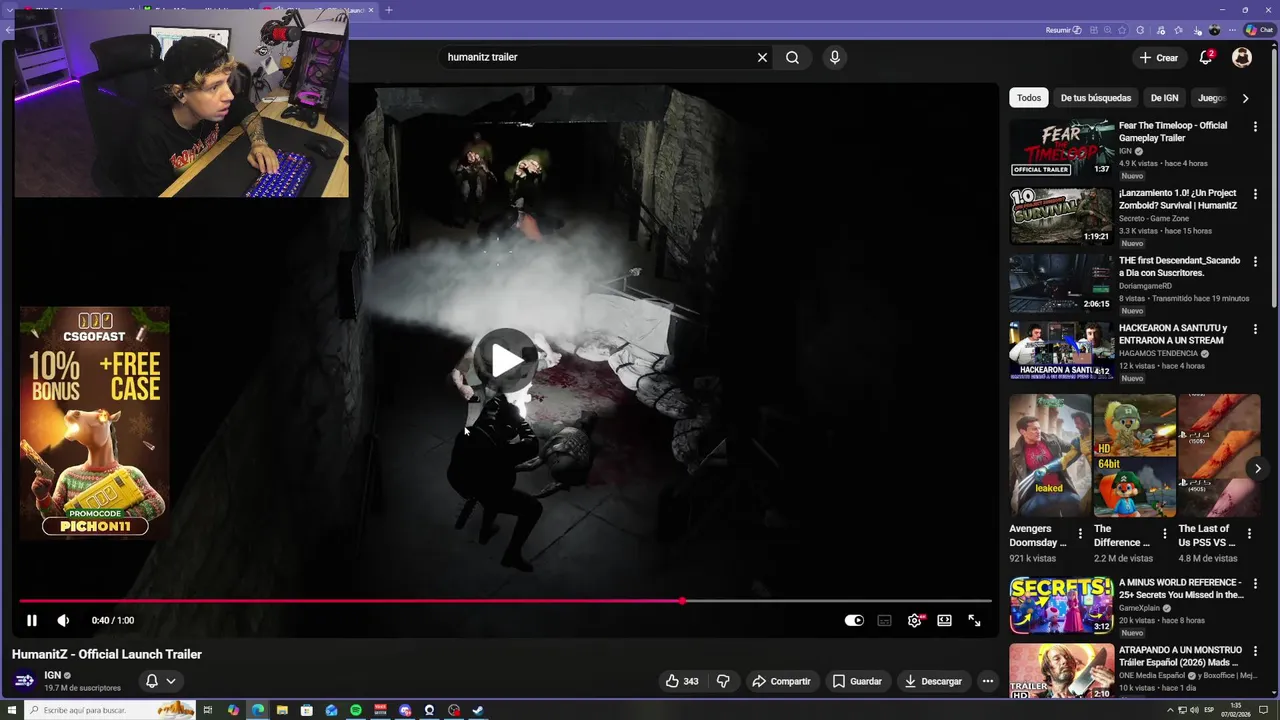Viewport: 1280px width, 720px height.
Task: Like the video with 343 likes
Action: click(682, 681)
